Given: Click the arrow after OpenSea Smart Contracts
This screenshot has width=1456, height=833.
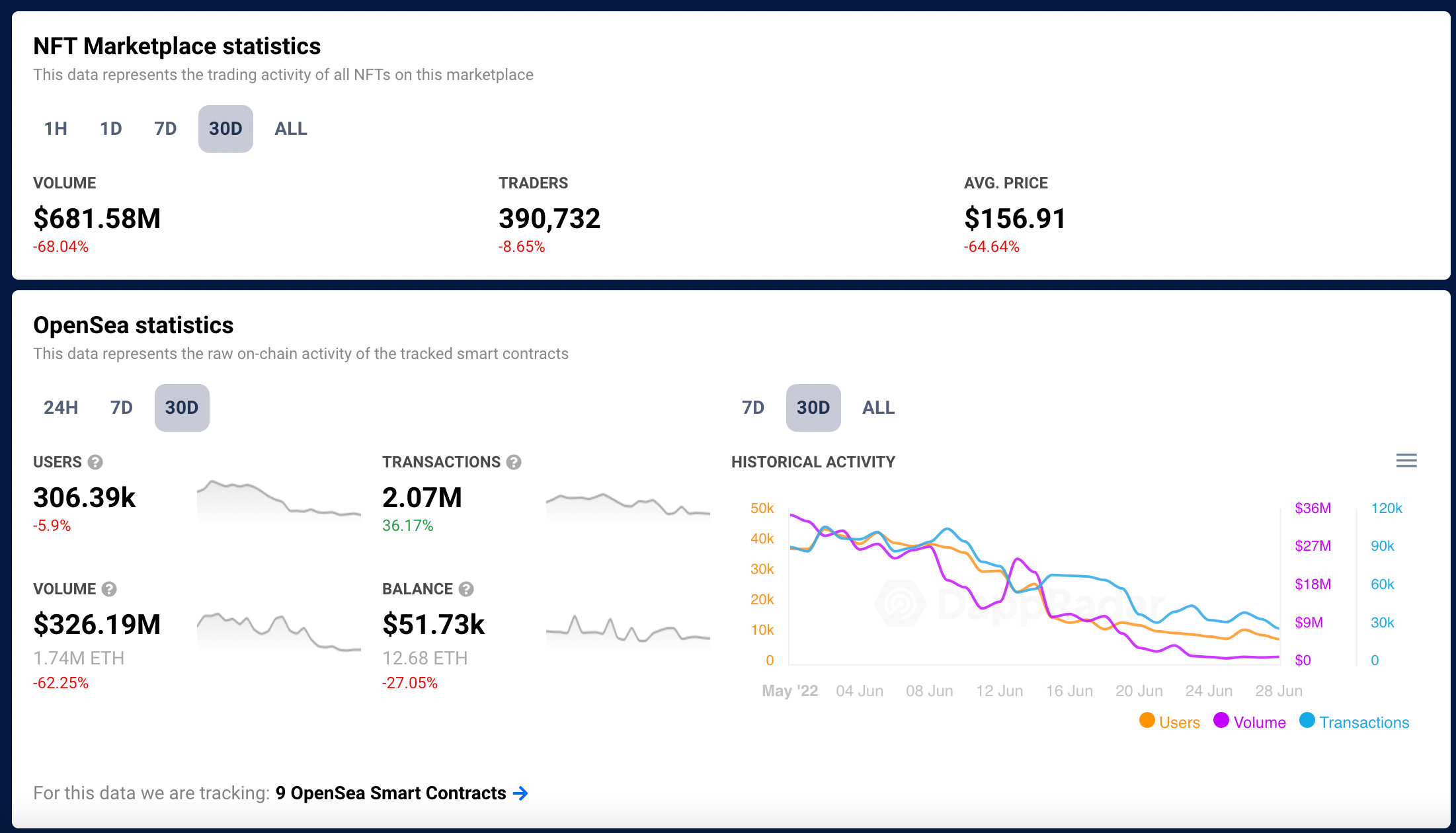Looking at the screenshot, I should [x=521, y=793].
